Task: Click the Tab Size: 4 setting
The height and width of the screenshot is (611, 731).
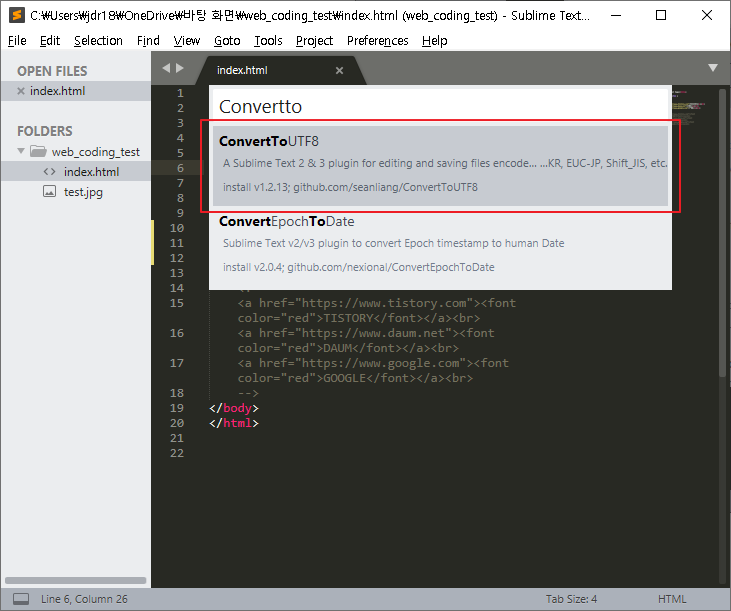Action: click(571, 599)
